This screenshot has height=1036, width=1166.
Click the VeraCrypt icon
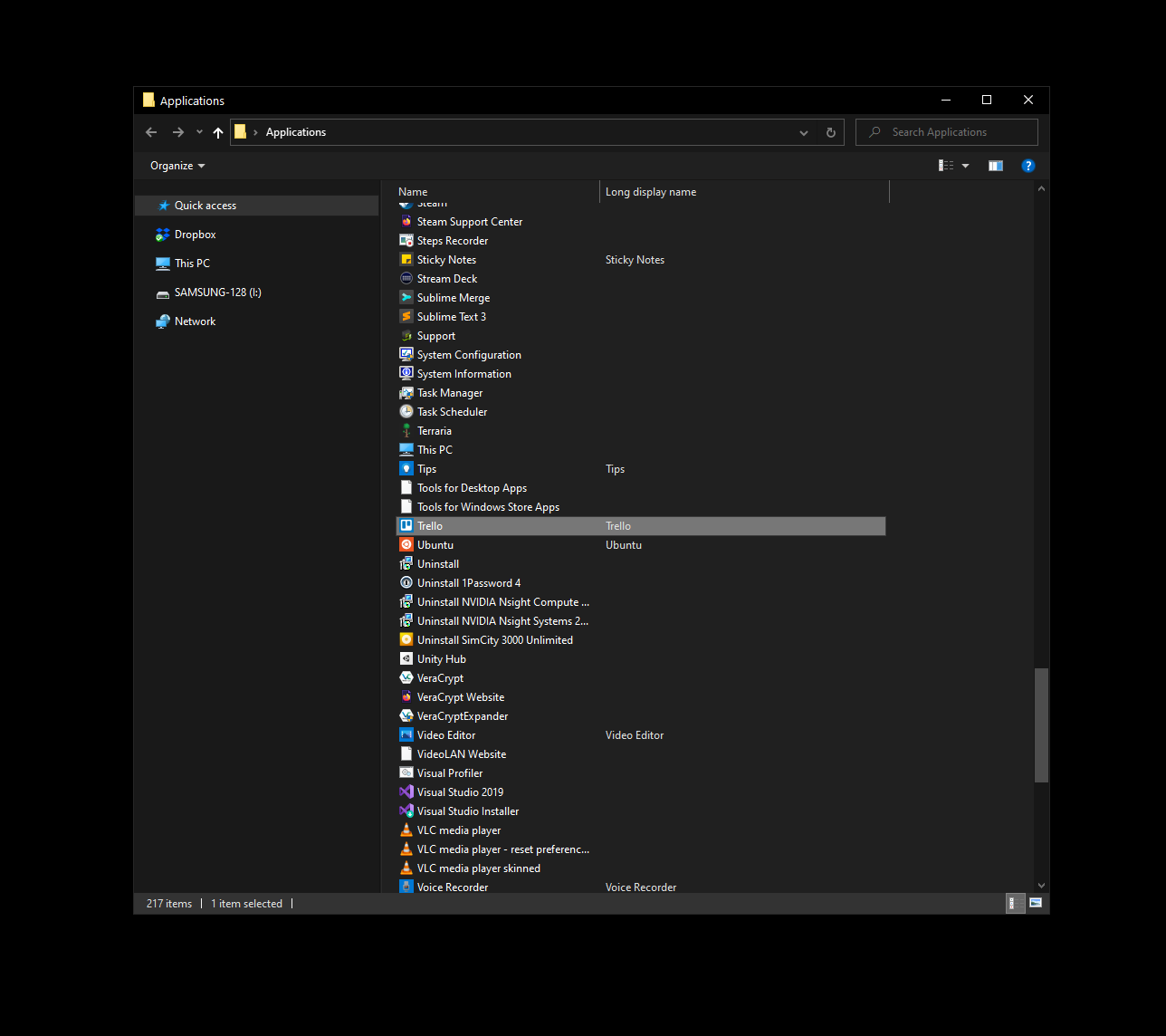[x=406, y=678]
